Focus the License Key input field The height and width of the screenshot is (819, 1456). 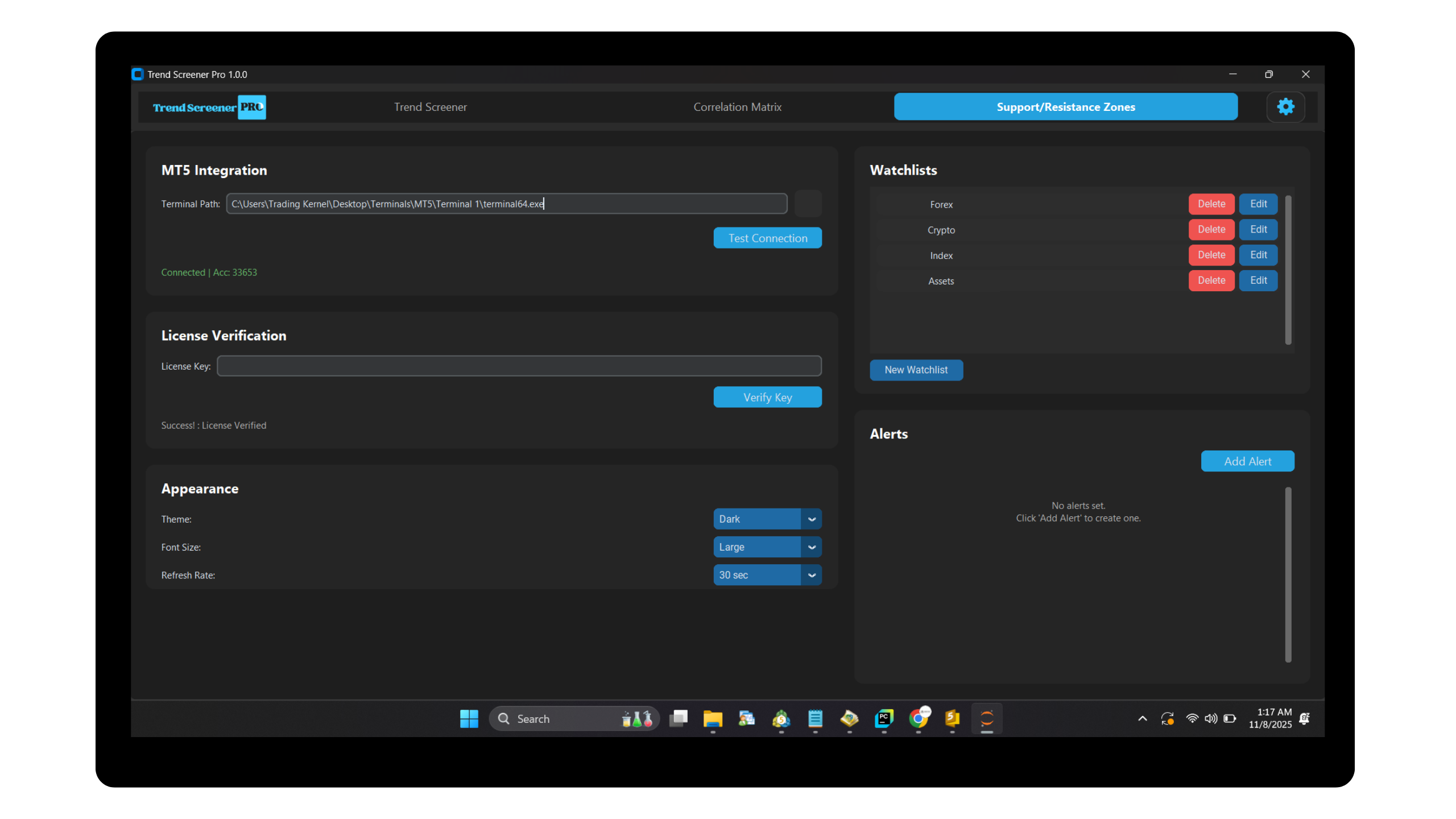coord(519,366)
